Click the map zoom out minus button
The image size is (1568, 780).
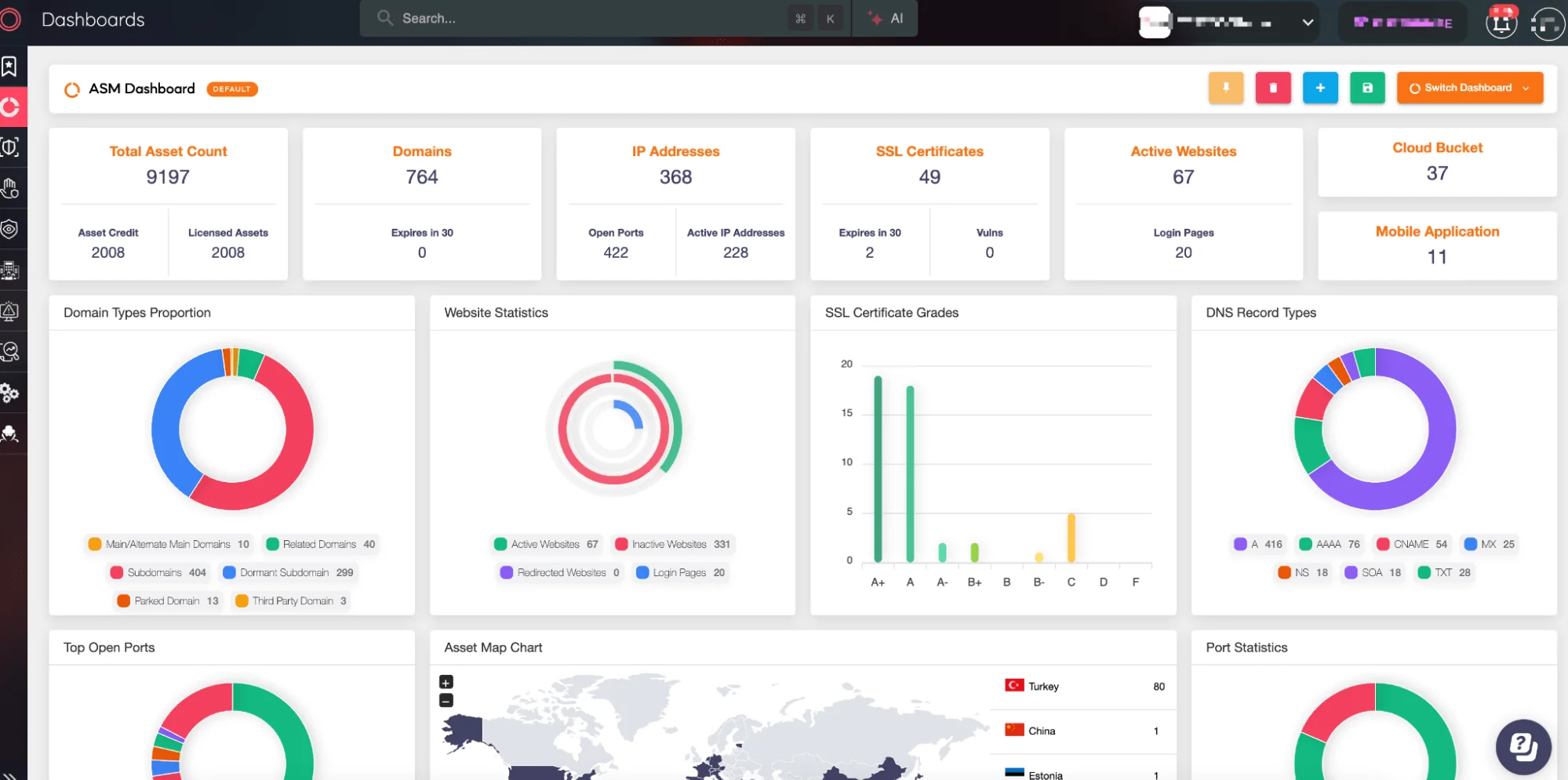pyautogui.click(x=446, y=700)
